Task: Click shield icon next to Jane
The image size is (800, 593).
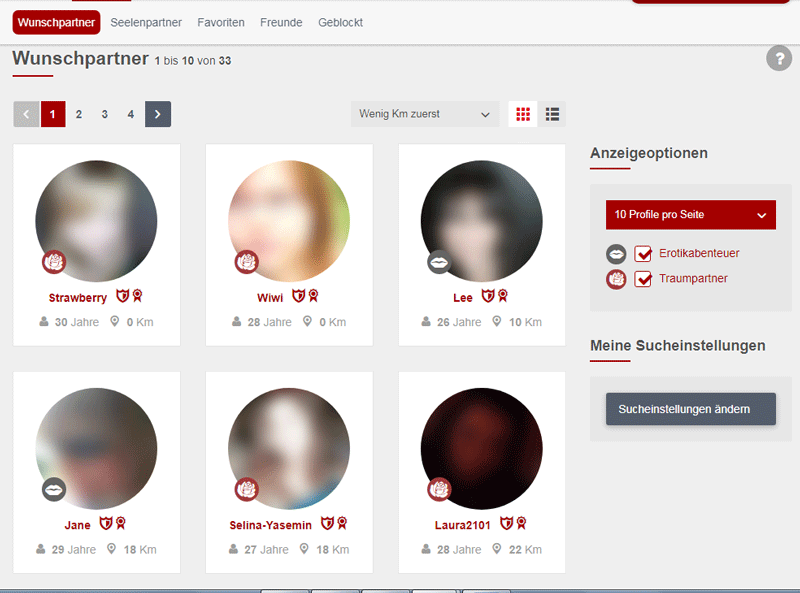Action: click(x=106, y=524)
